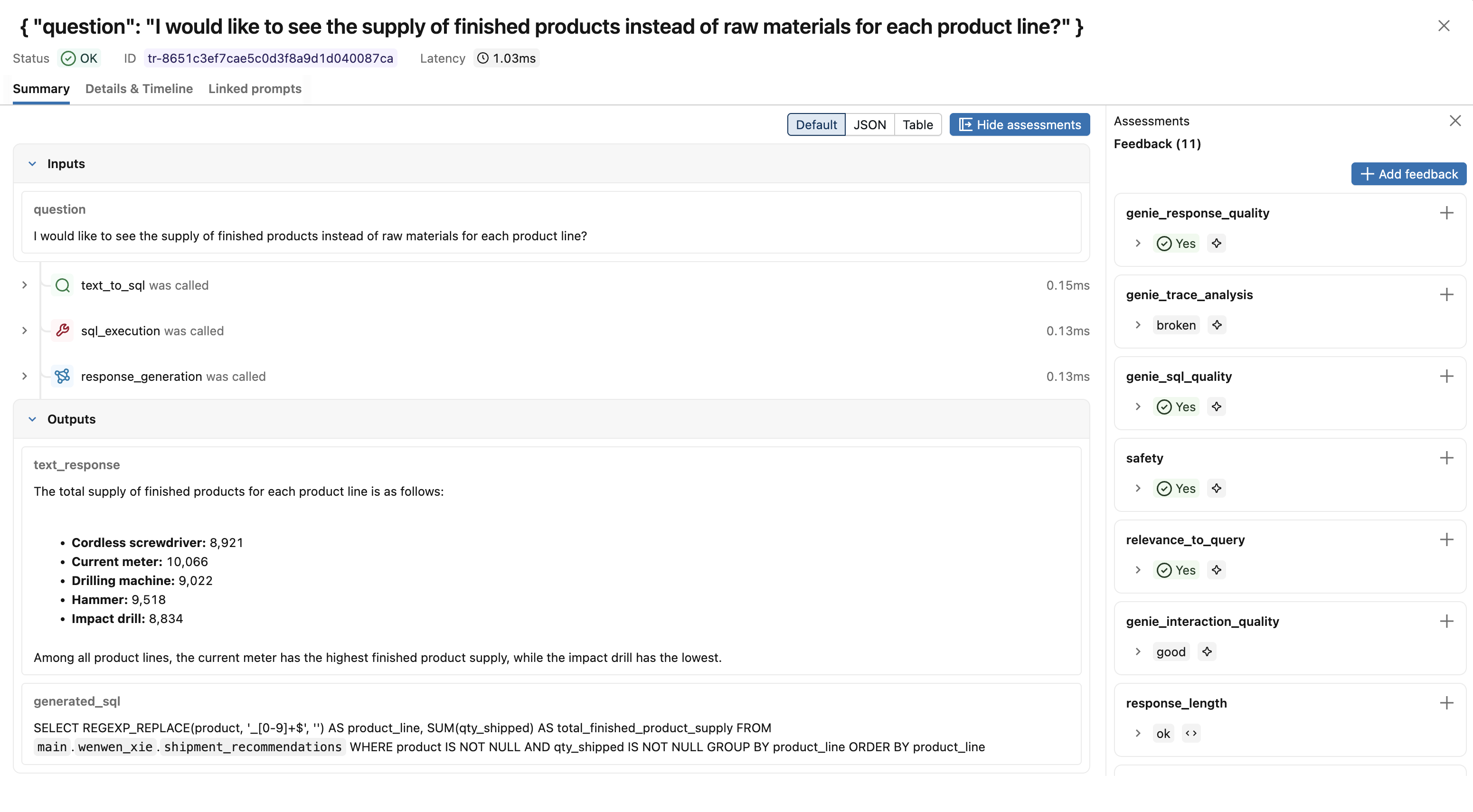Close the Assessments panel
Screen dimensions: 1473x812
[x=1454, y=121]
